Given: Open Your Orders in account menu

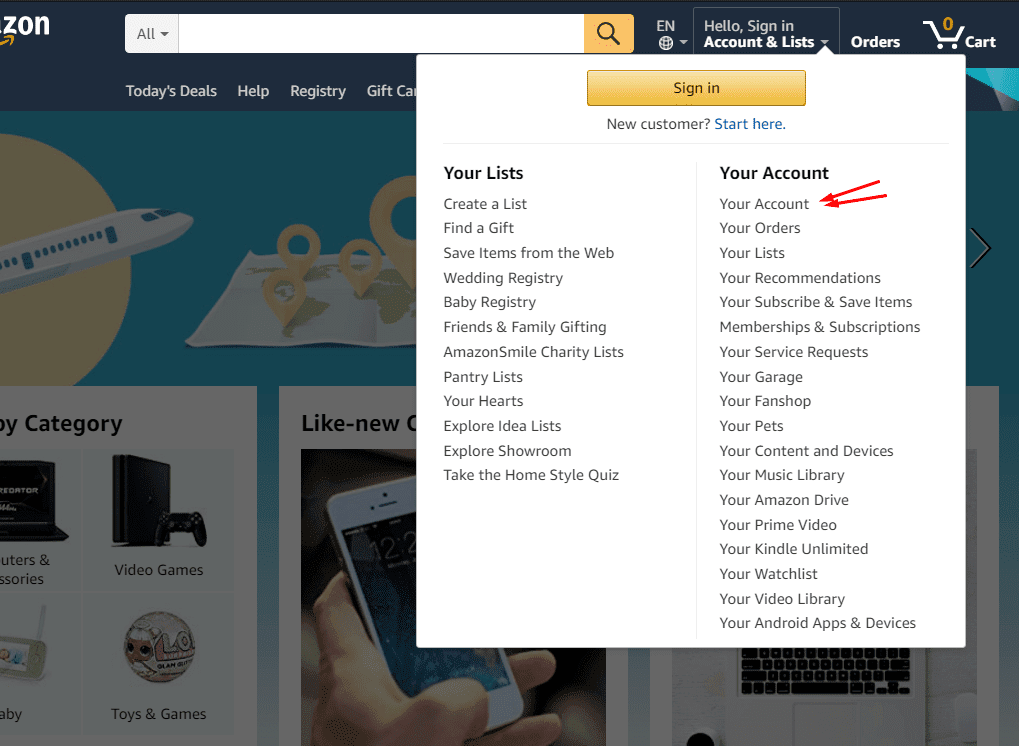Looking at the screenshot, I should click(760, 228).
